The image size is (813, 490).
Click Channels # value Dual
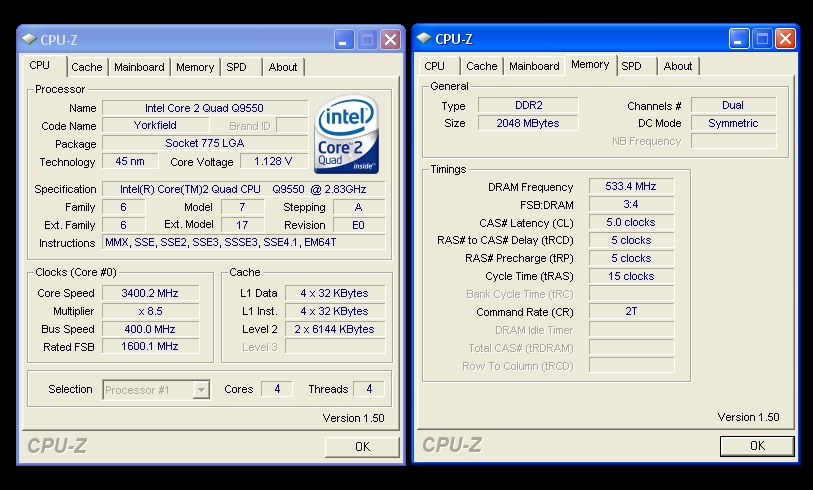[x=733, y=105]
